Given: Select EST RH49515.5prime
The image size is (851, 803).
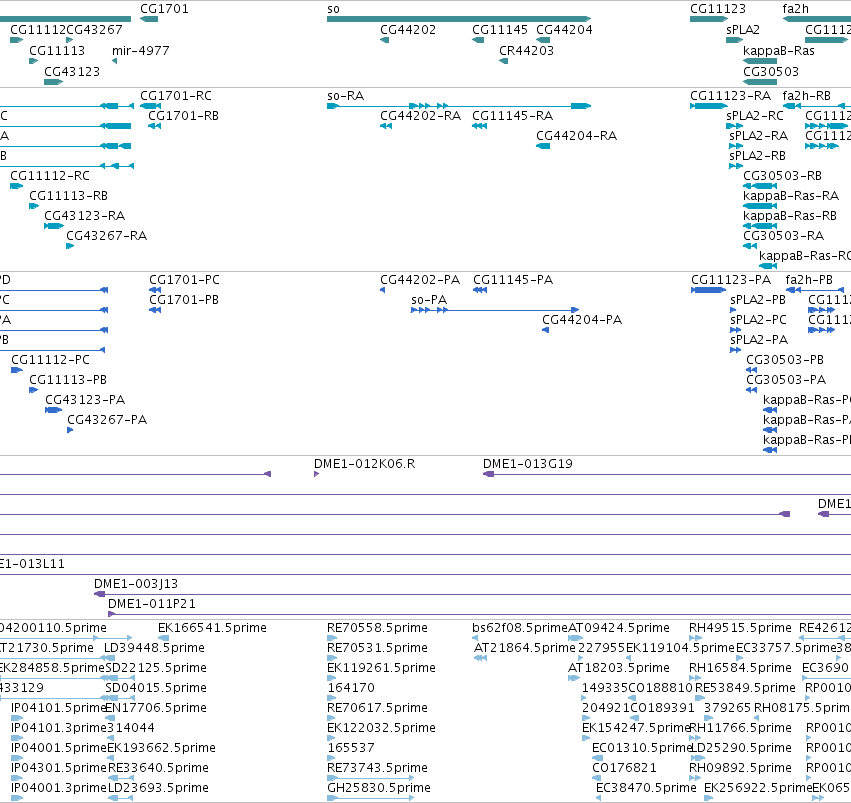Looking at the screenshot, I should [740, 627].
